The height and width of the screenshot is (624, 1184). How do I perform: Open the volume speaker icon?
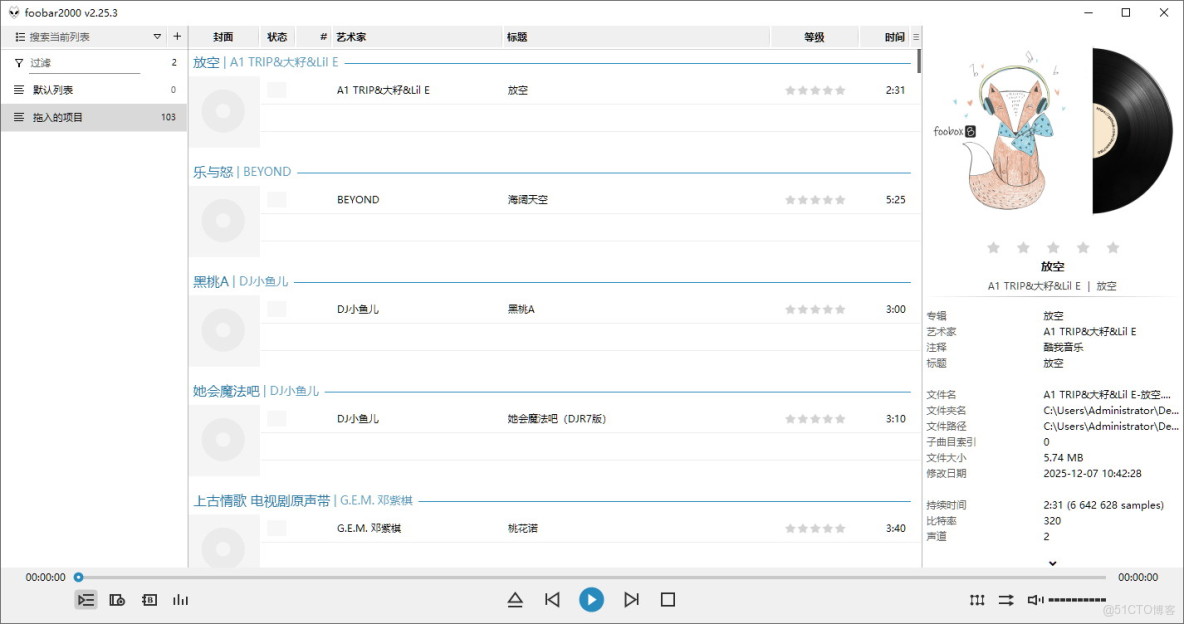click(x=1035, y=600)
